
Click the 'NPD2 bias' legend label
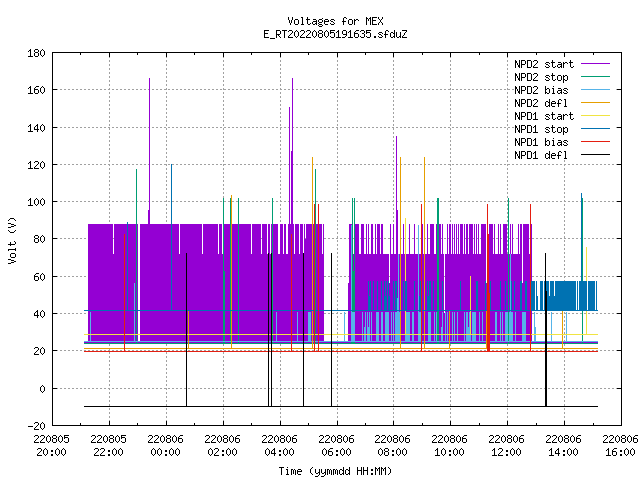tap(541, 90)
